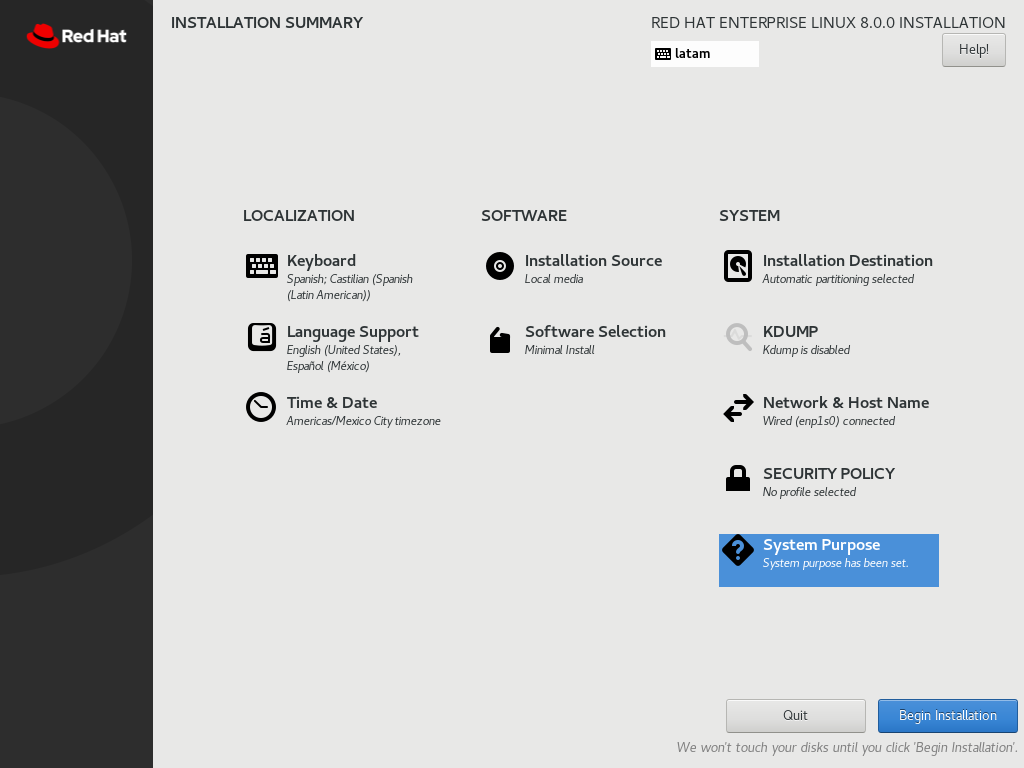Switch keyboard layout using latam indicator
This screenshot has height=768, width=1024.
coord(704,54)
